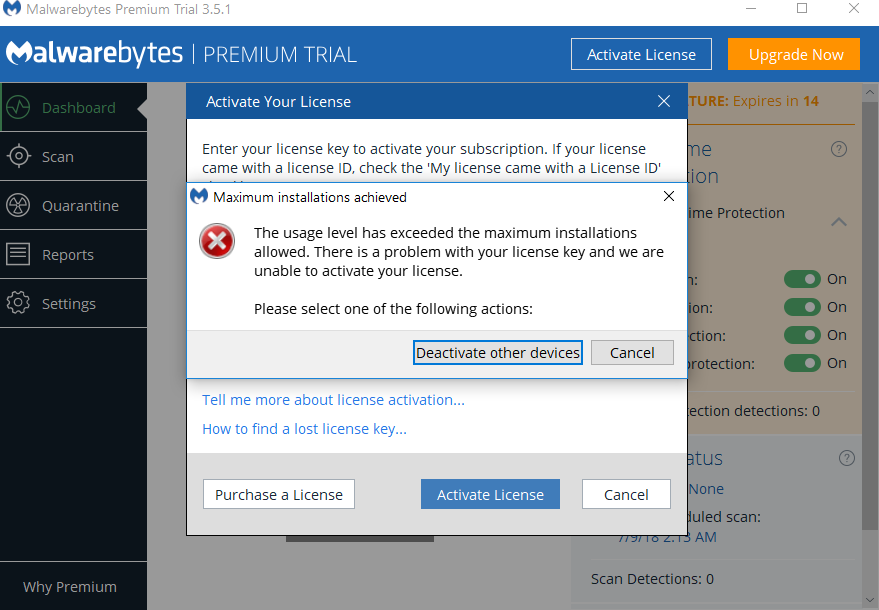The image size is (879, 610).
Task: Click Activate License button in the header
Action: [x=641, y=54]
